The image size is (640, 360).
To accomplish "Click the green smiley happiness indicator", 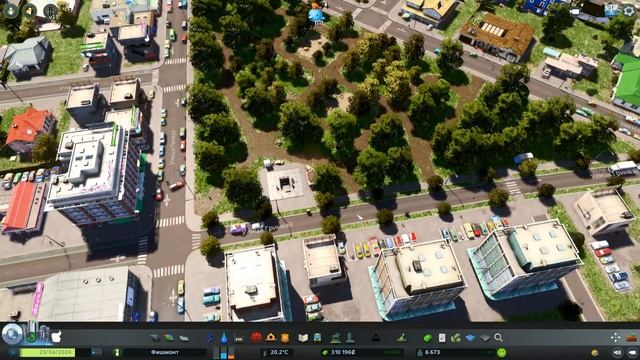I will tap(502, 352).
